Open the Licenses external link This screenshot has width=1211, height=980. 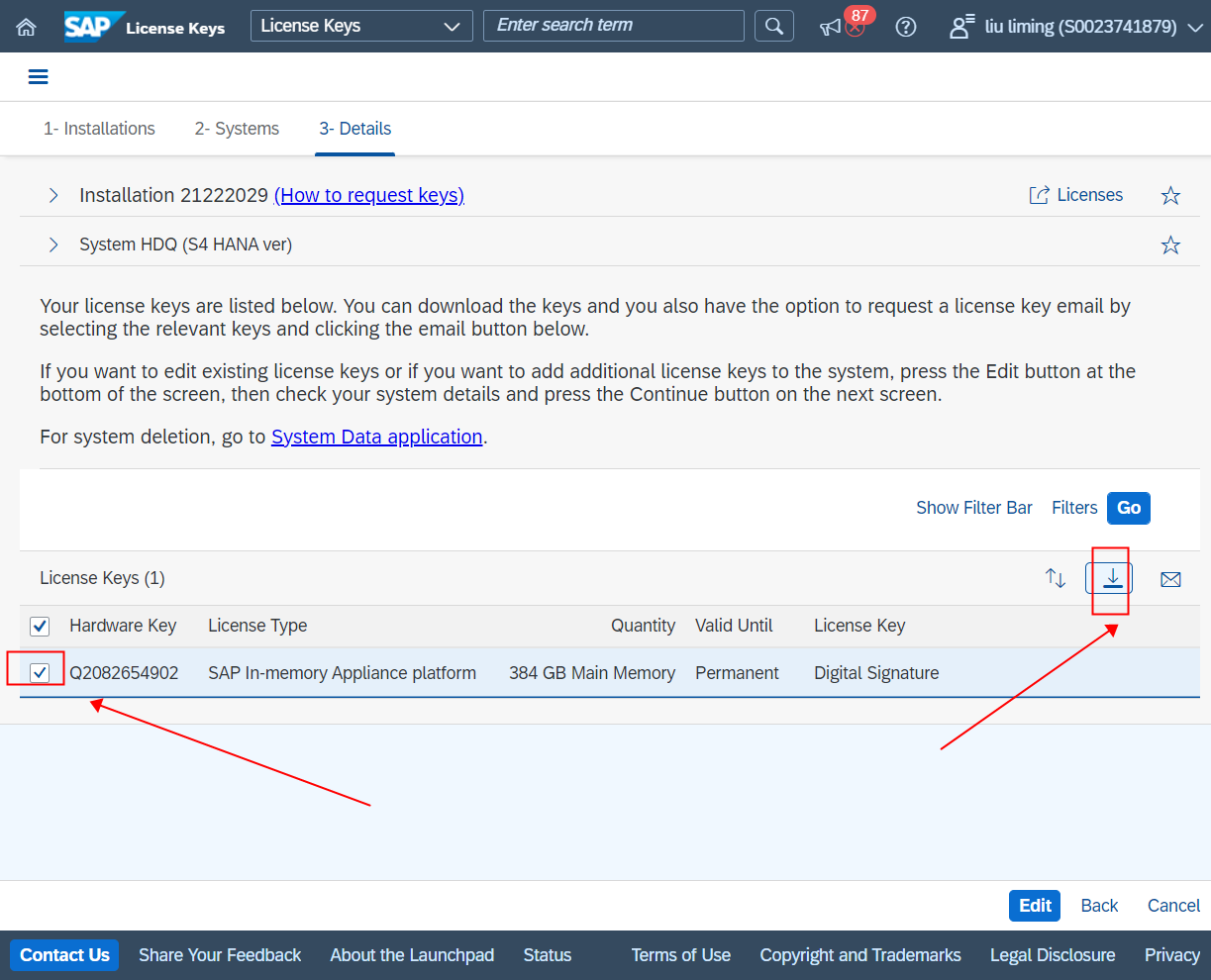1076,195
